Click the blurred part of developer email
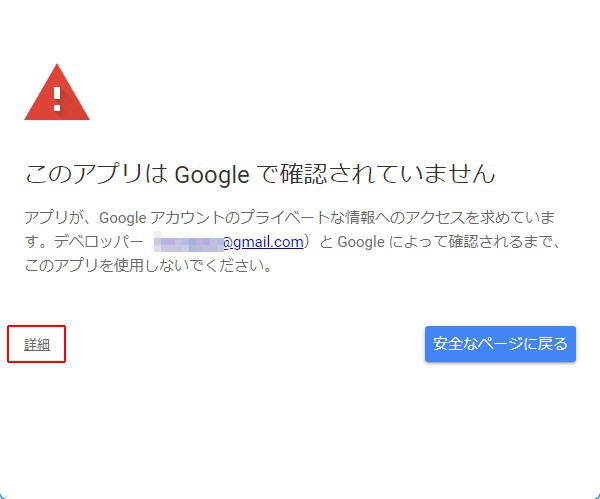The height and width of the screenshot is (499, 600). 190,242
